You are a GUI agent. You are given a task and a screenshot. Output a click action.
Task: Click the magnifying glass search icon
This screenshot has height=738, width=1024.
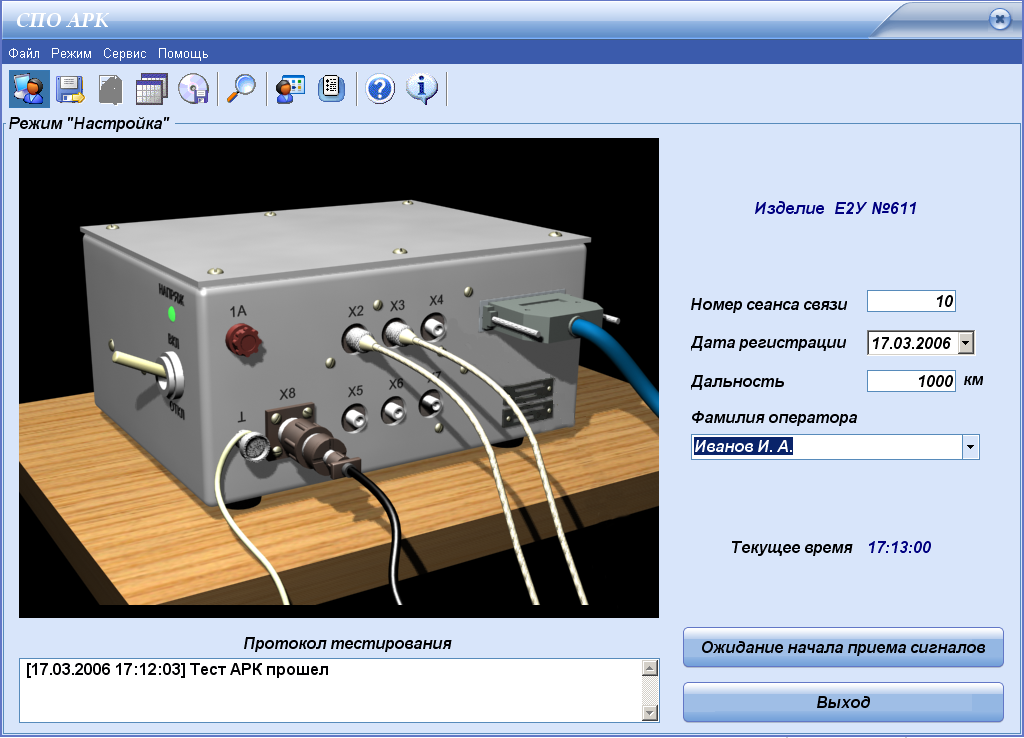click(x=240, y=89)
